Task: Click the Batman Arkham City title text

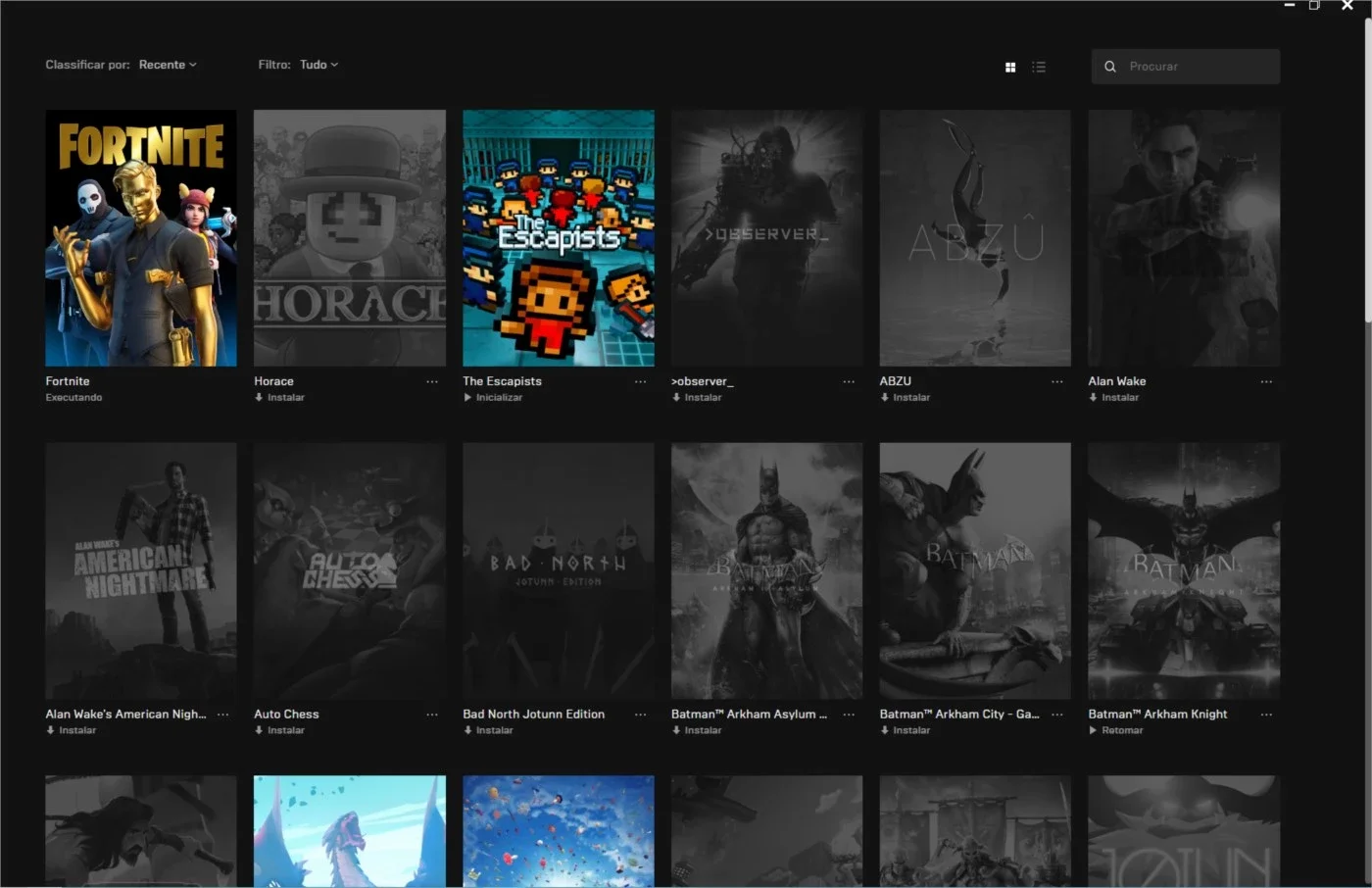Action: (x=959, y=715)
